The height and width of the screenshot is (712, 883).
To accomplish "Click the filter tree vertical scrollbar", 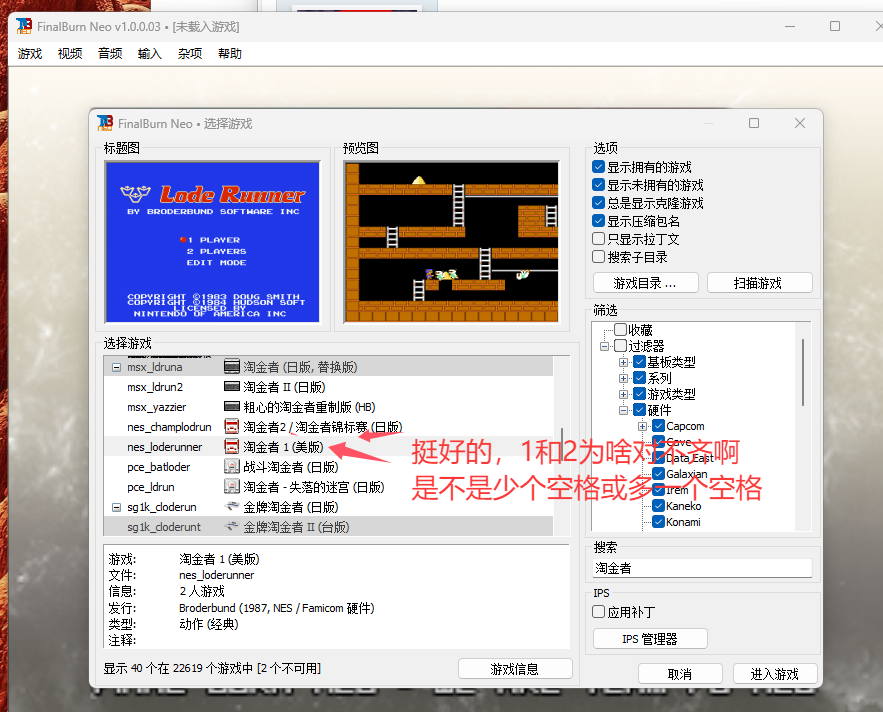I will pyautogui.click(x=803, y=372).
